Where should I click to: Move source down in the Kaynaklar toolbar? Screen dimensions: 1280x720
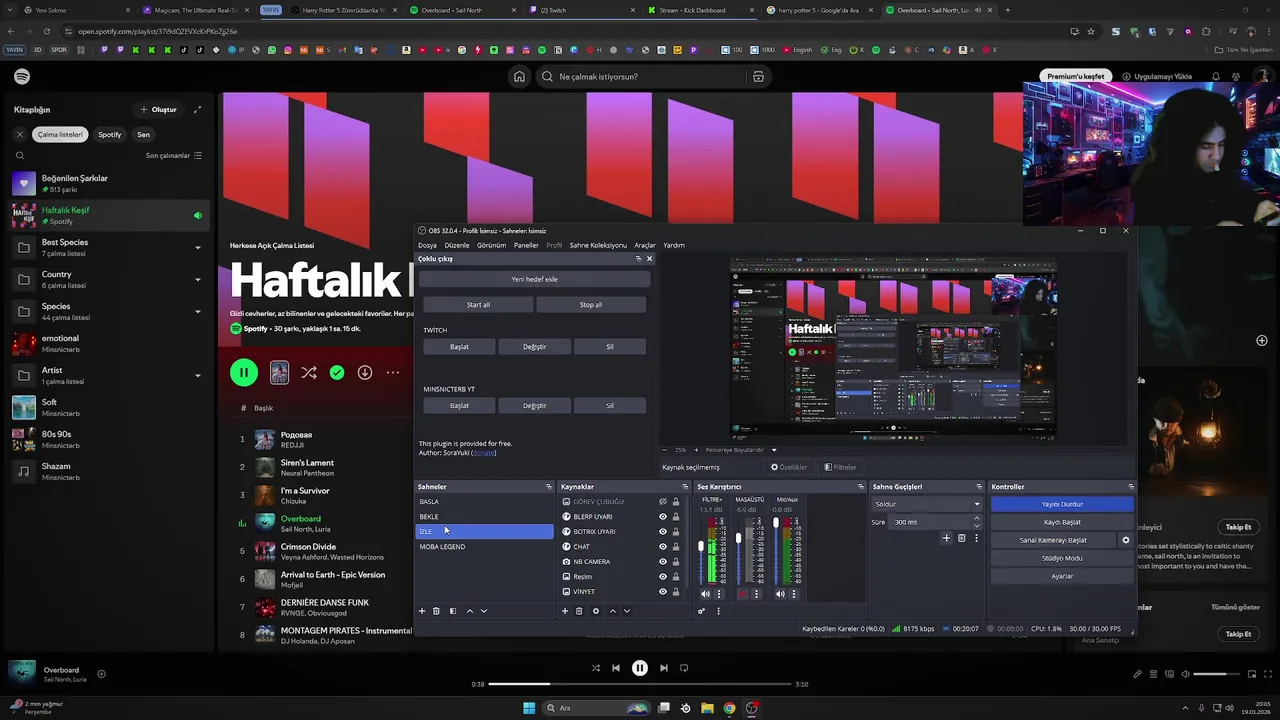[627, 611]
